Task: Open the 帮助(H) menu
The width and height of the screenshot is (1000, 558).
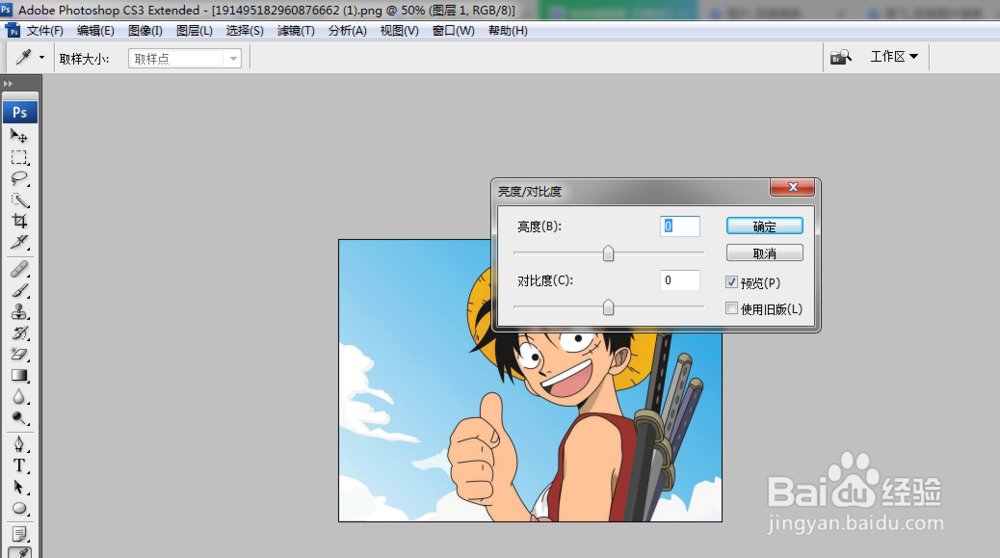Action: (508, 31)
